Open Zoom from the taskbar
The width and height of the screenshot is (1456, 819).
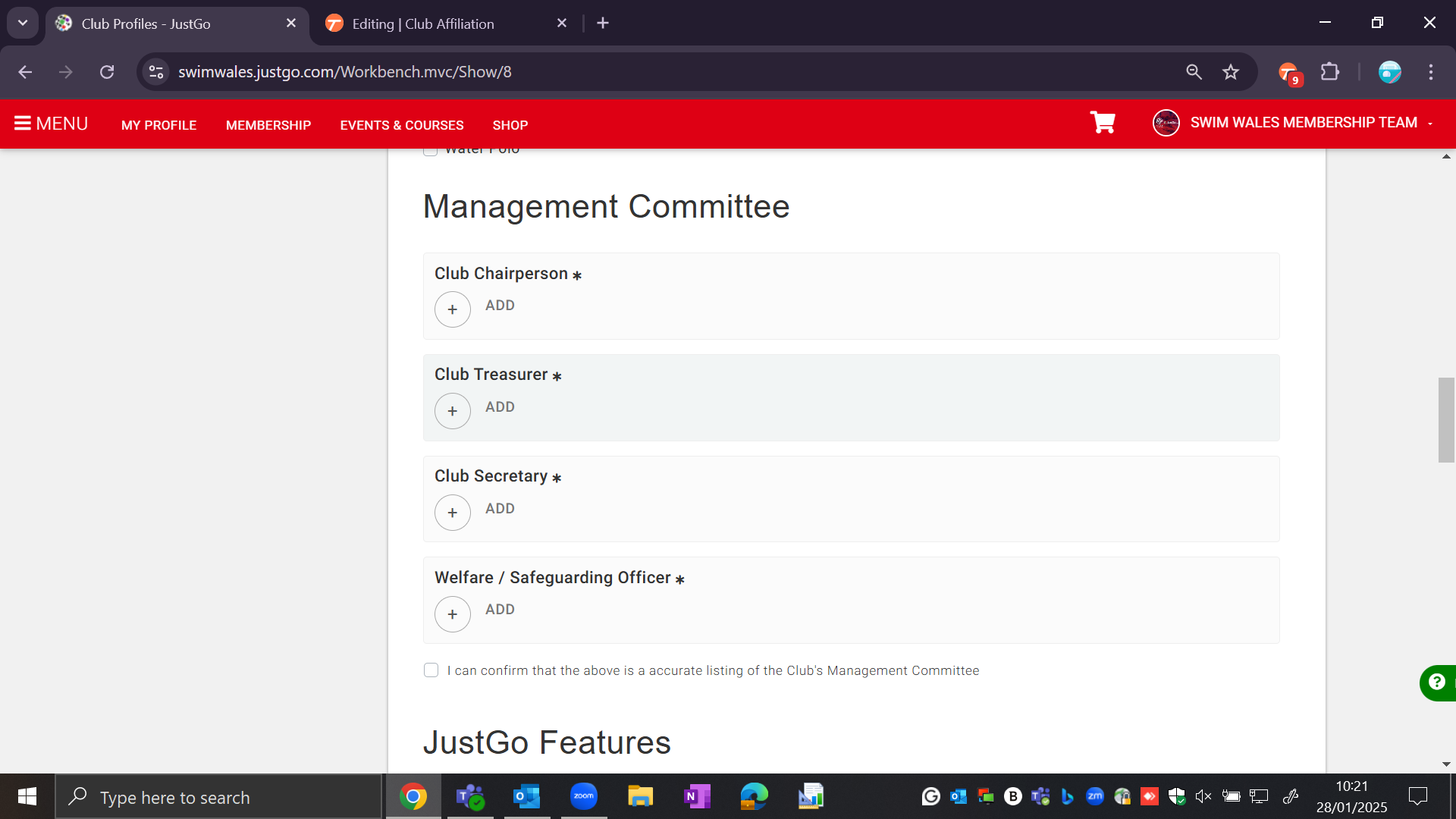click(x=584, y=796)
